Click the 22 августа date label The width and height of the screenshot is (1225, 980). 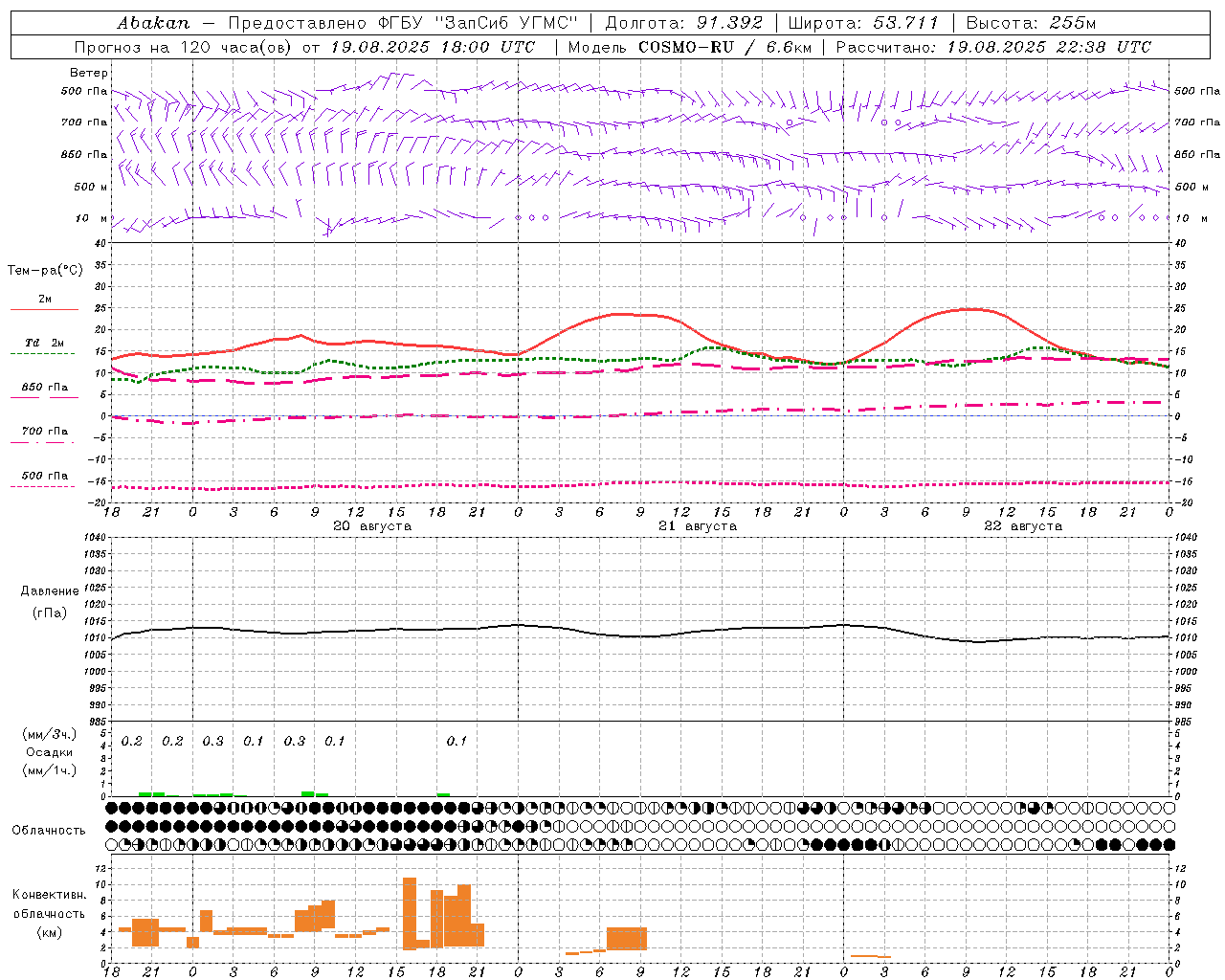1023,526
